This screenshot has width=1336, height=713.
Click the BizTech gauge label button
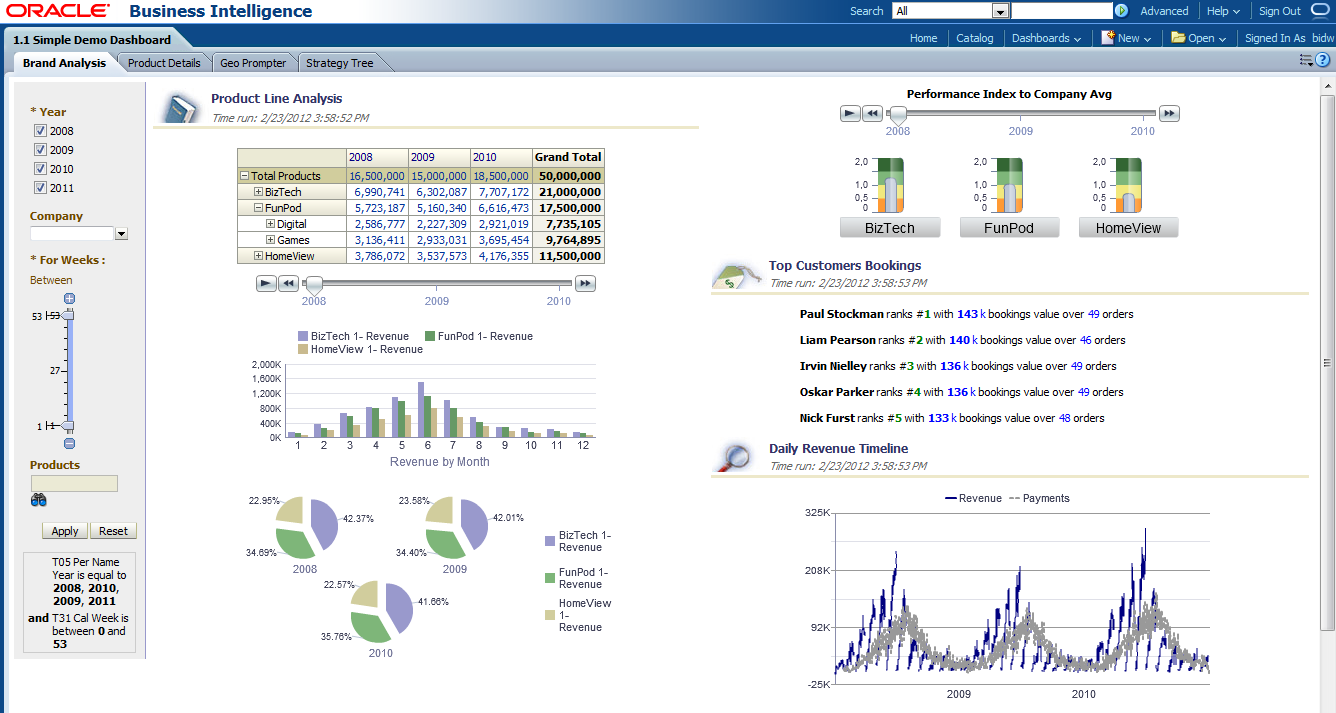pos(890,228)
